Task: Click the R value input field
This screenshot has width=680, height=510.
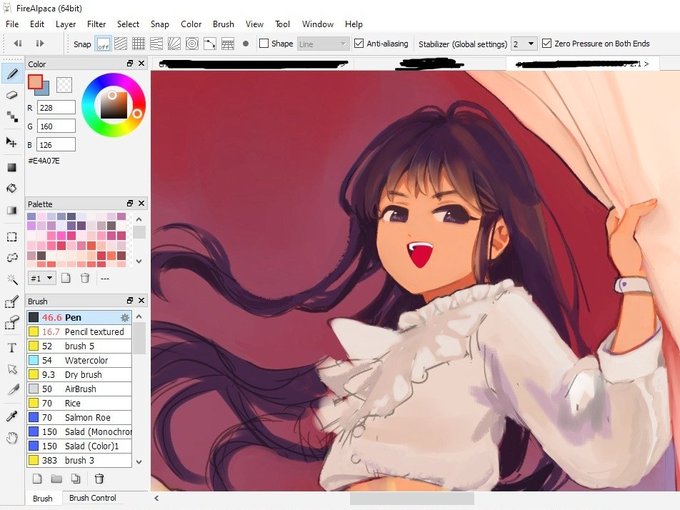Action: pyautogui.click(x=56, y=108)
